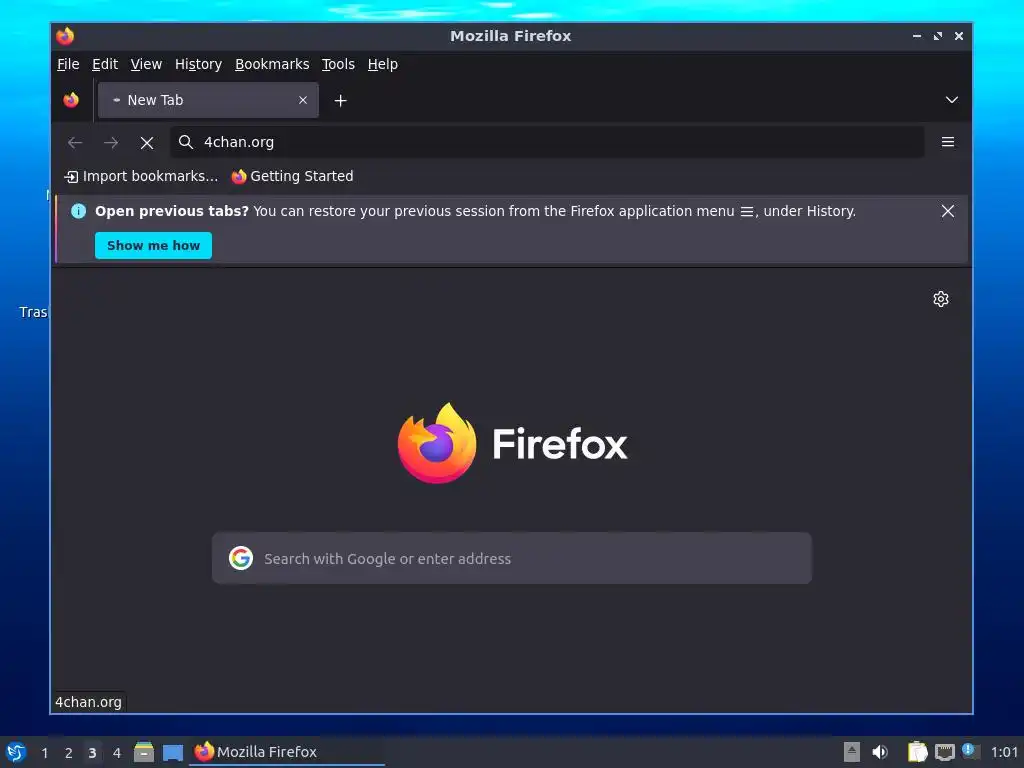The width and height of the screenshot is (1024, 768).
Task: Select Mozilla Firefox taskbar window button
Action: click(287, 752)
